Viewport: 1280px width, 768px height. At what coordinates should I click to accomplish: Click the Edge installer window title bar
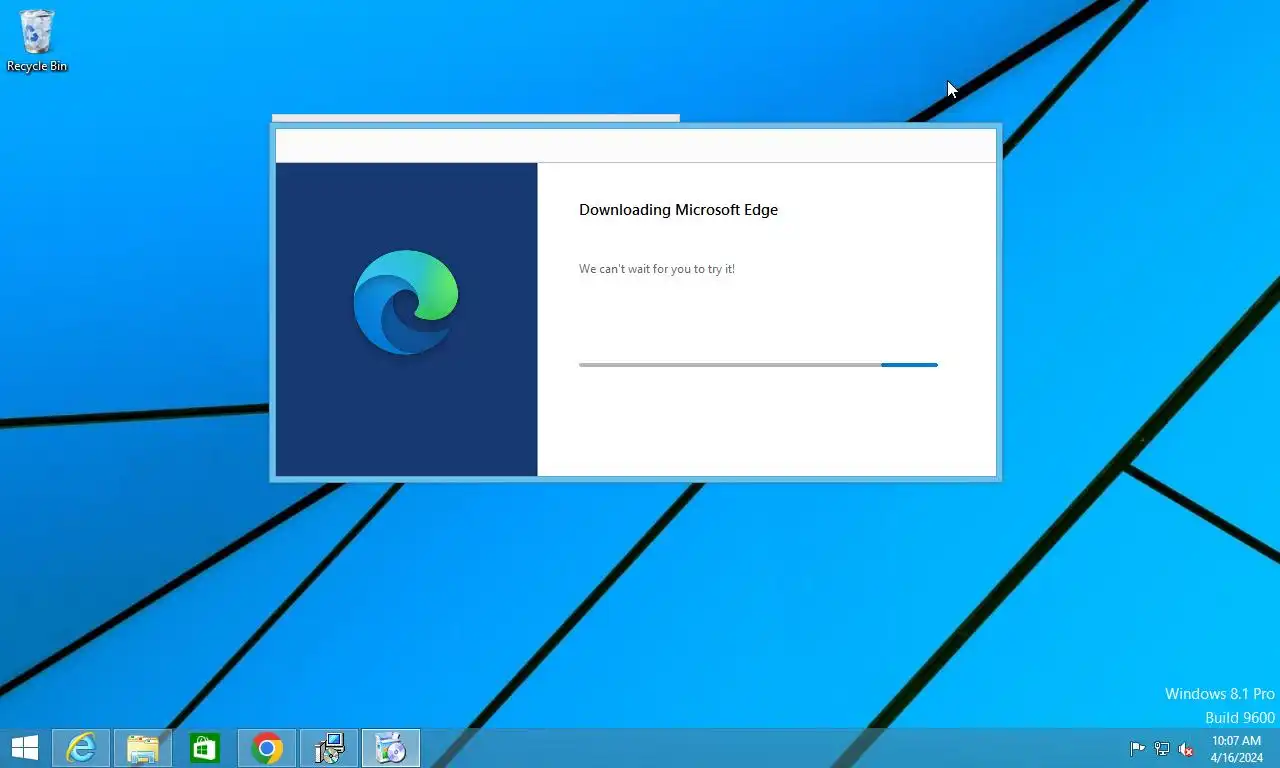pyautogui.click(x=636, y=145)
